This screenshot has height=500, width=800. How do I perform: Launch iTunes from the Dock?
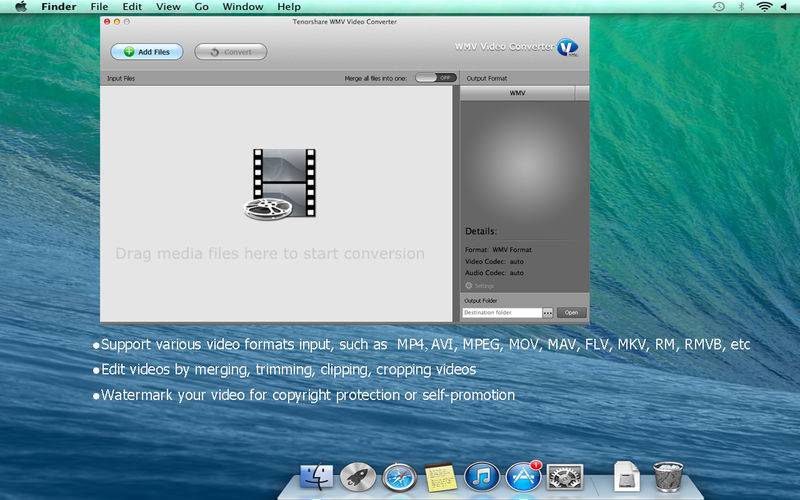click(x=482, y=477)
